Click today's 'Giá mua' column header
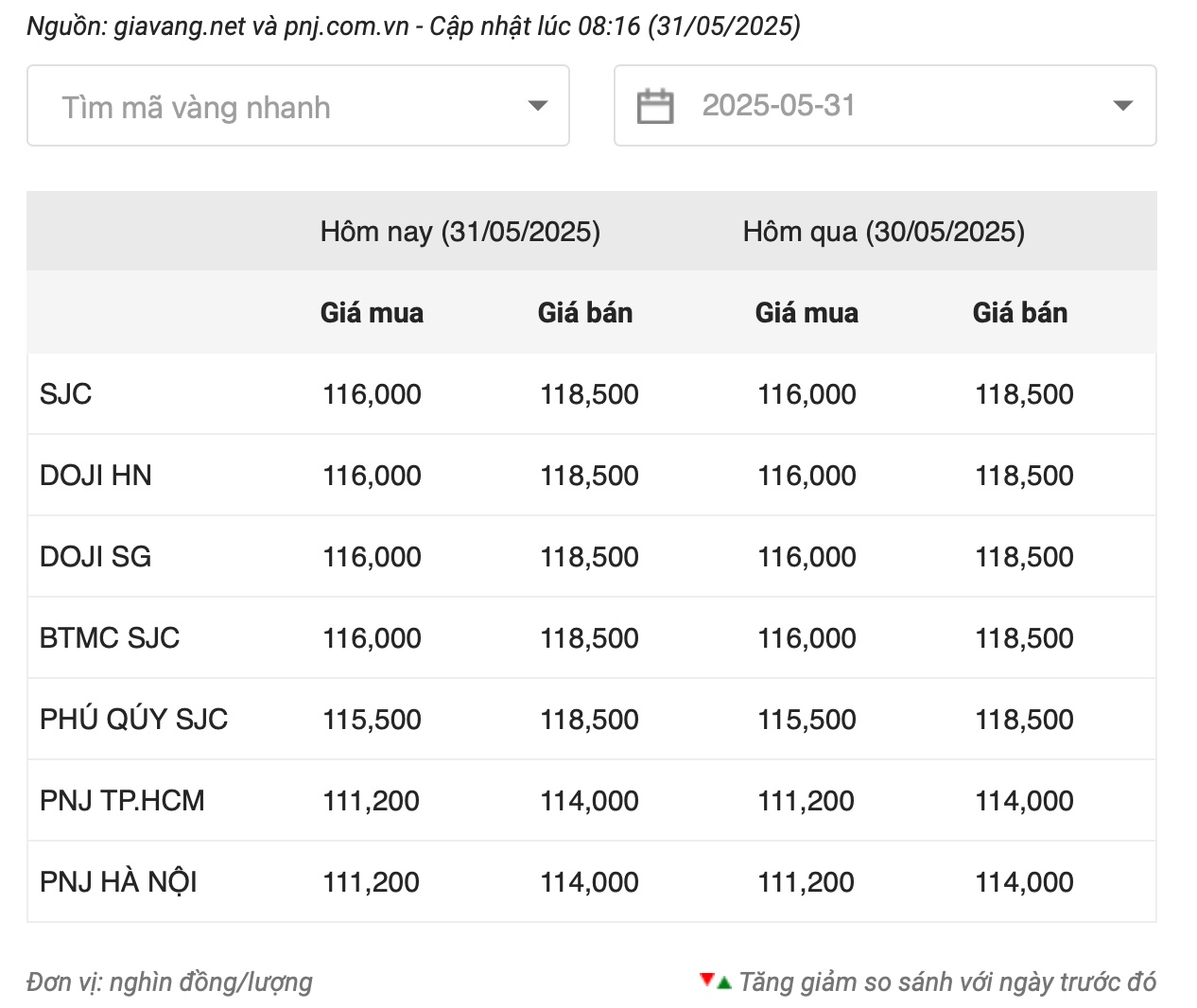 372,313
